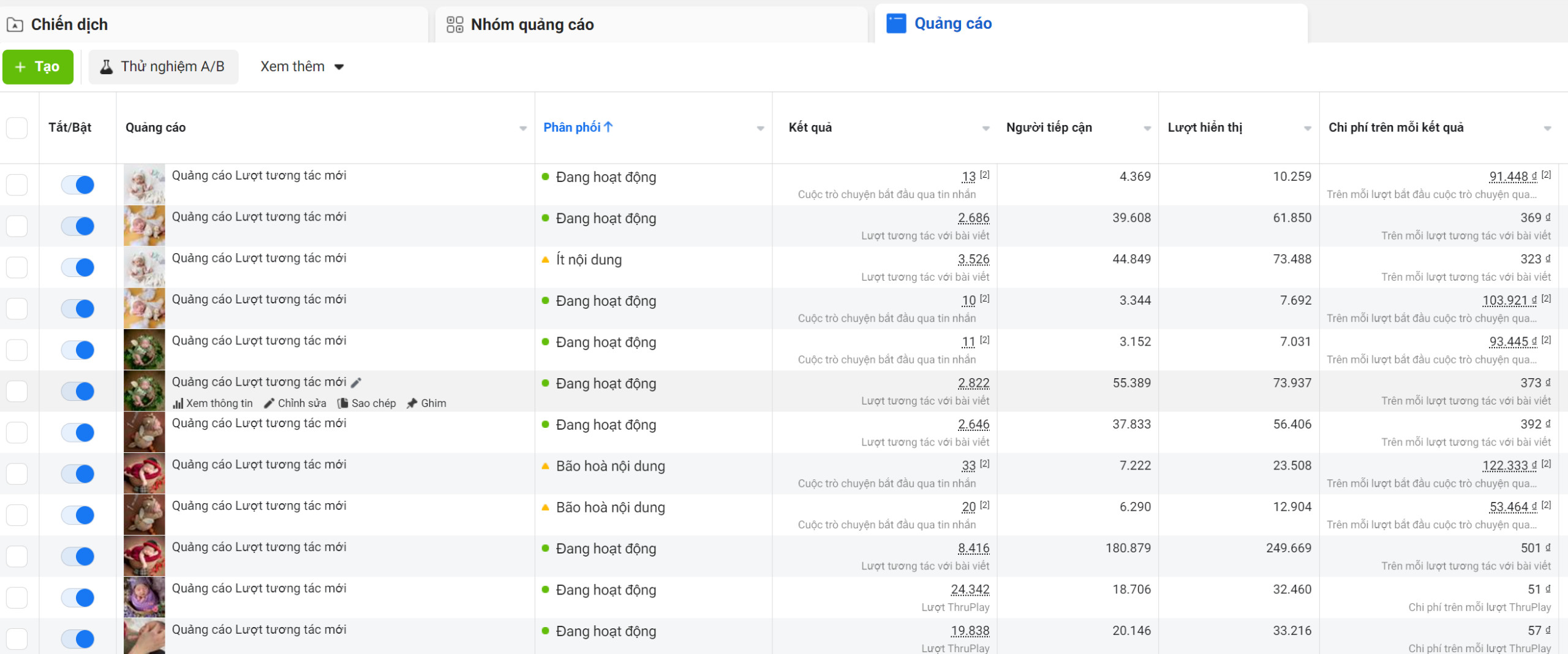Viewport: 1568px width, 654px height.
Task: Open the Nhóm quảng cáo tab
Action: tap(651, 25)
